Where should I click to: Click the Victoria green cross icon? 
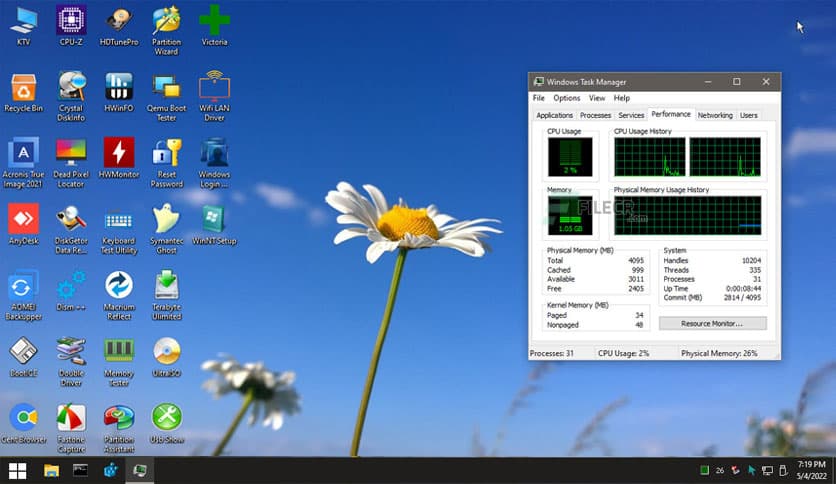click(x=214, y=20)
